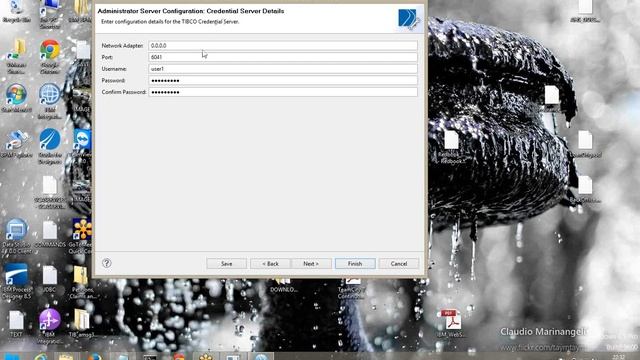Click the Port field showing 6041
Screen dimensions: 640x360
(x=283, y=57)
